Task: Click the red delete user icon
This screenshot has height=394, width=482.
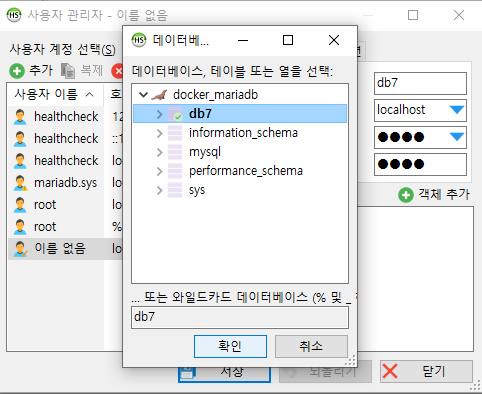Action: (117, 71)
